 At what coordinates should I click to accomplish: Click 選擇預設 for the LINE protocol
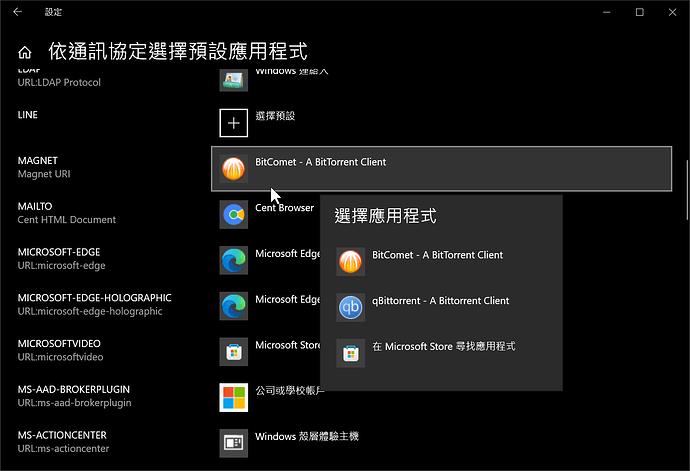(275, 116)
